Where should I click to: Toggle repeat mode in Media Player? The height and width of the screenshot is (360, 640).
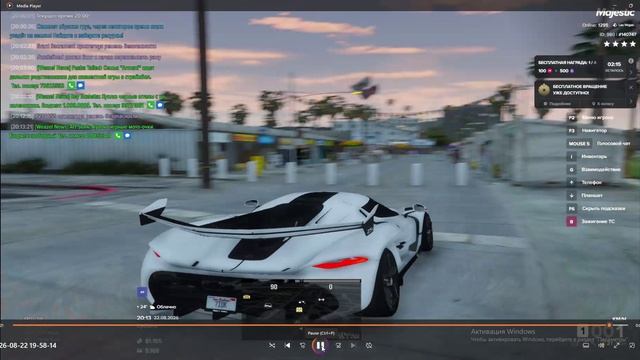point(369,345)
